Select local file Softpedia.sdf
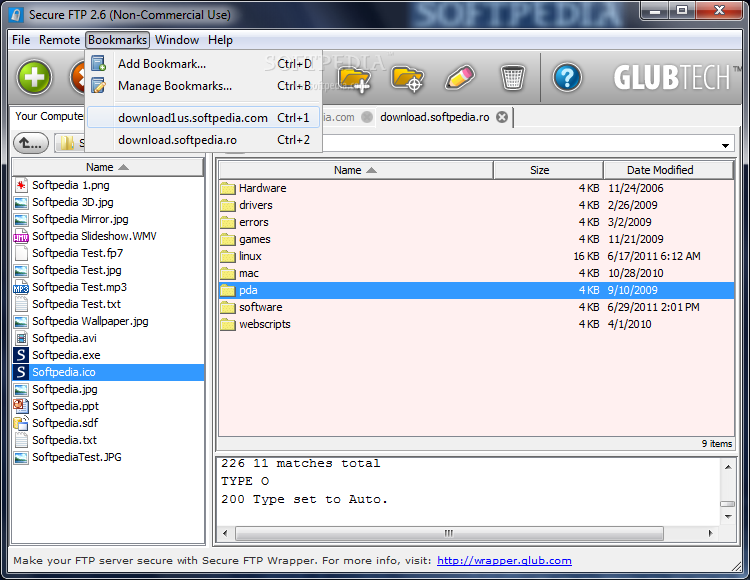This screenshot has height=580, width=750. click(x=108, y=423)
